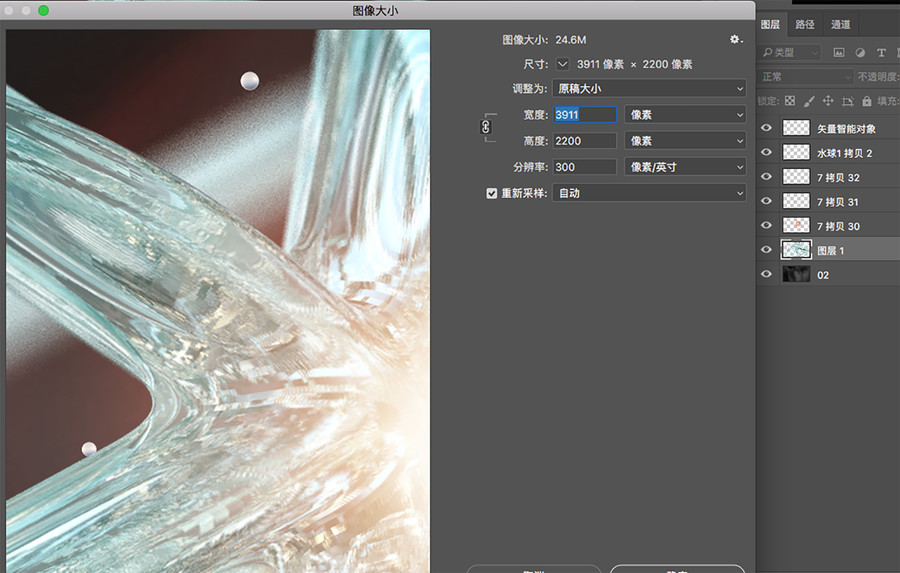Expand the 尺寸 dimensions unit chevron
900x573 pixels.
[562, 64]
